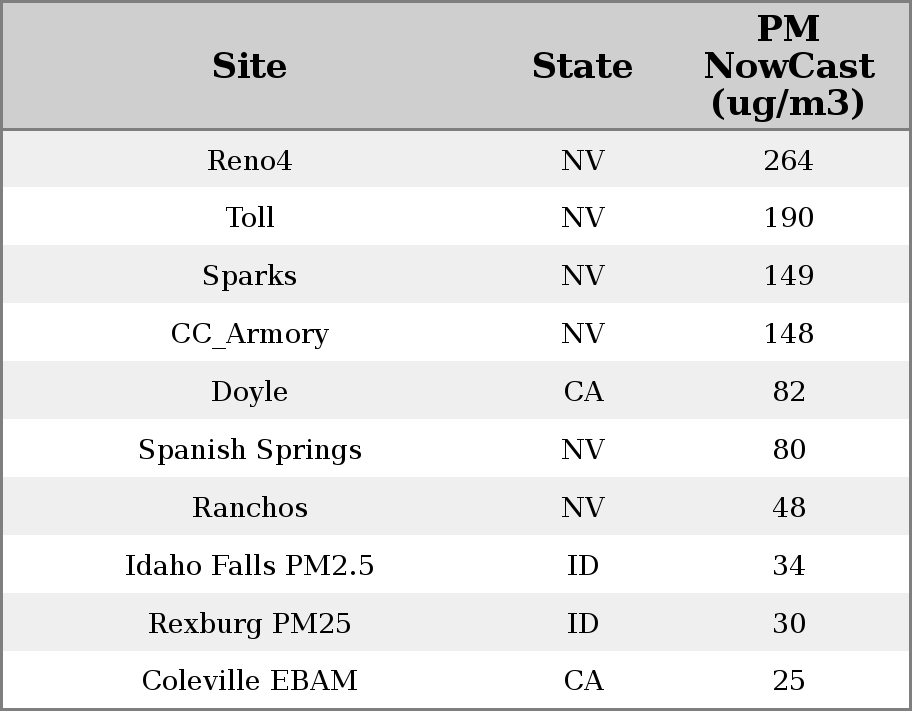Select the Rexburg PM25 site cell
912x711 pixels.
249,624
